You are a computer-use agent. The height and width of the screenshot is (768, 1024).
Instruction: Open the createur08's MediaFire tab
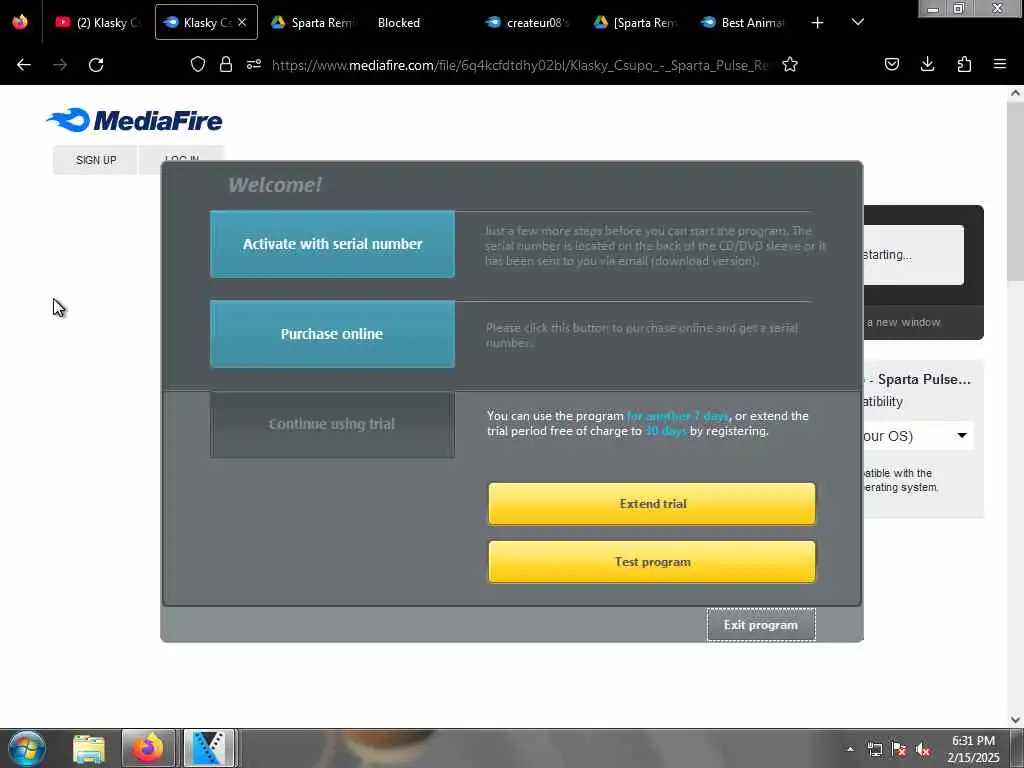coord(528,23)
